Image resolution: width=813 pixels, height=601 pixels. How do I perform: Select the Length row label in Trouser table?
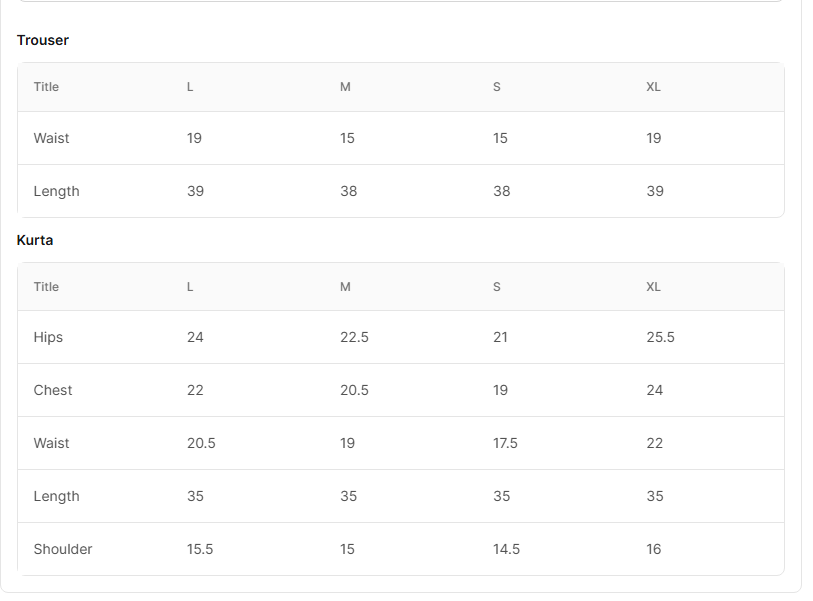click(x=56, y=191)
